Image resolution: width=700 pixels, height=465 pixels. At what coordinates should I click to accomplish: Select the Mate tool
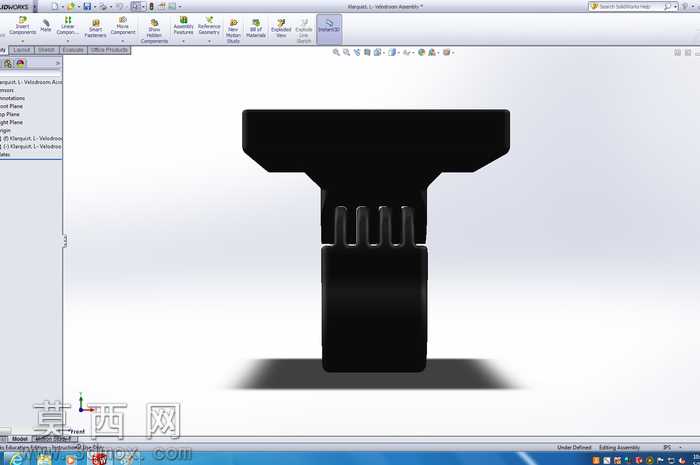point(46,25)
